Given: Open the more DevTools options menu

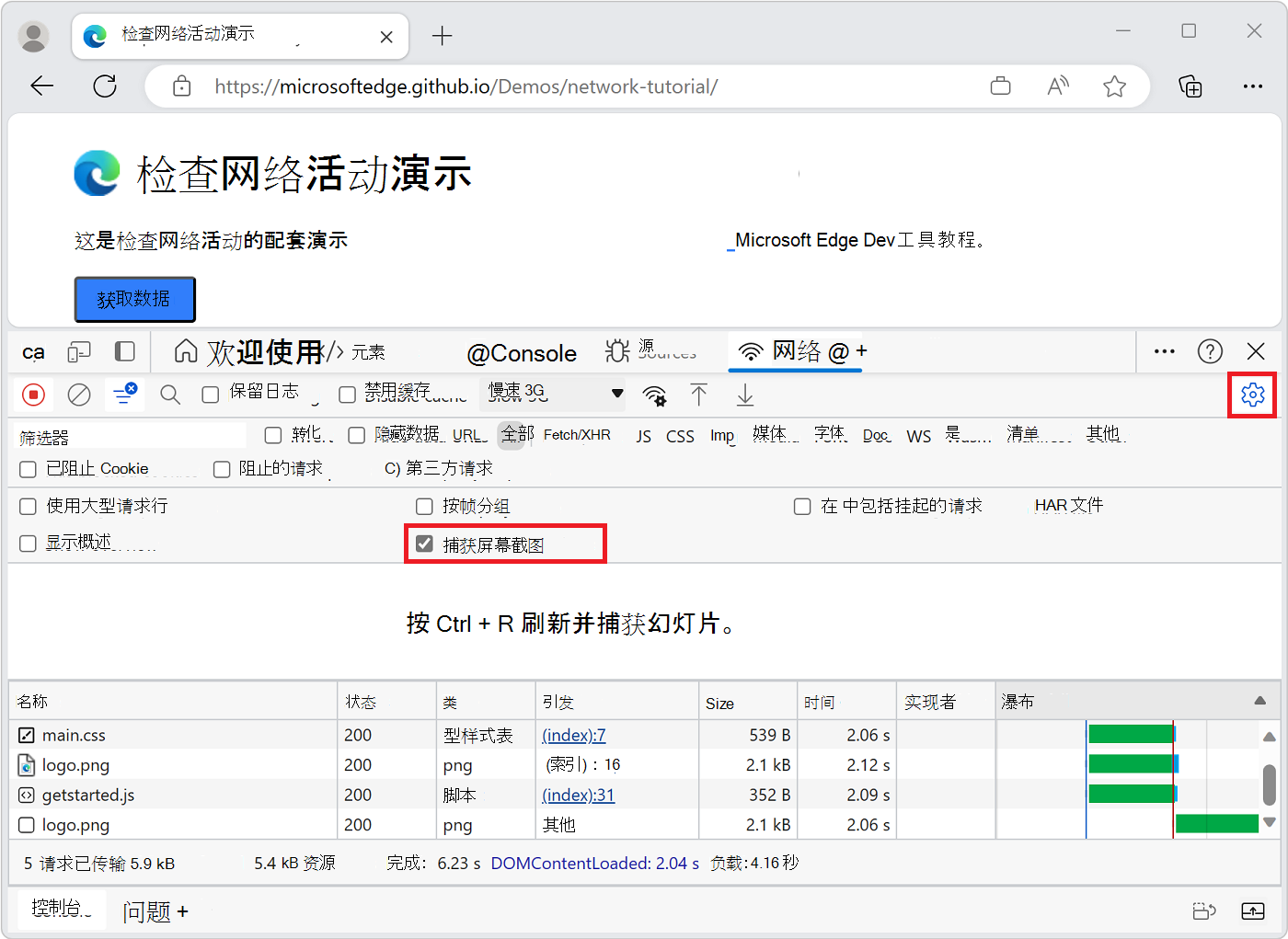Looking at the screenshot, I should 1164,351.
